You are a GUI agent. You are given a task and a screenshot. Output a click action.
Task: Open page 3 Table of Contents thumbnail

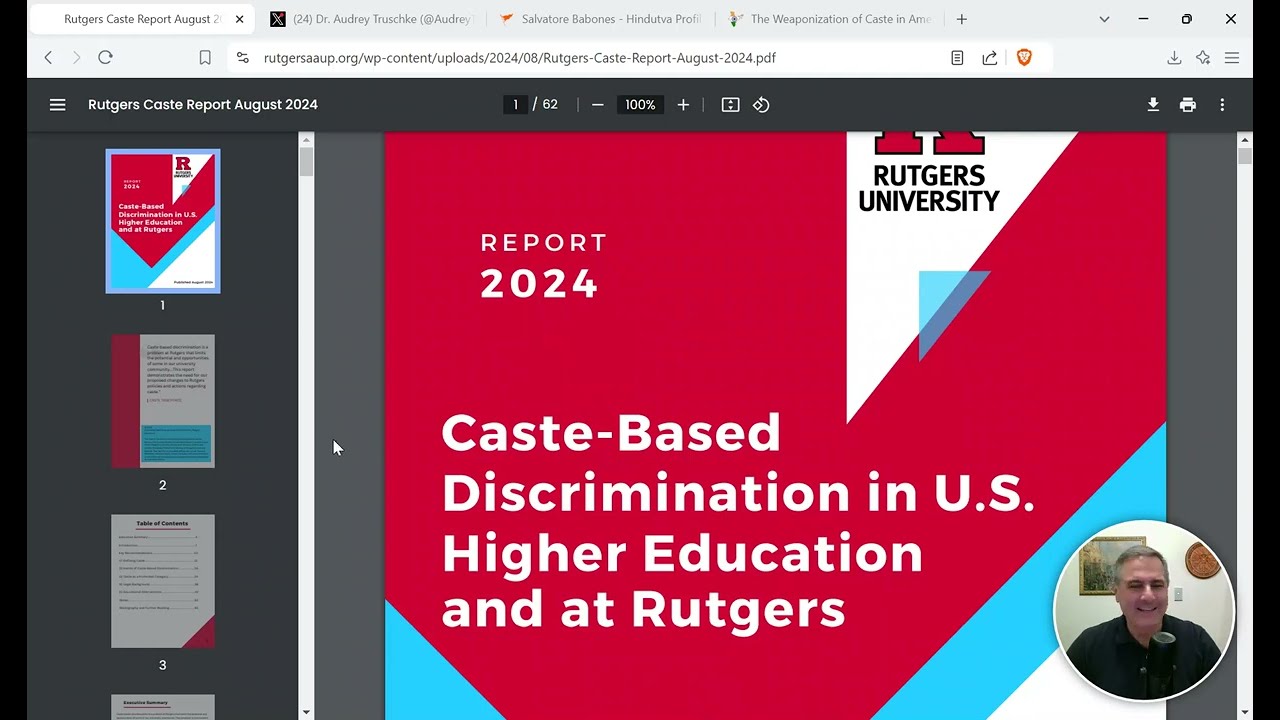163,581
